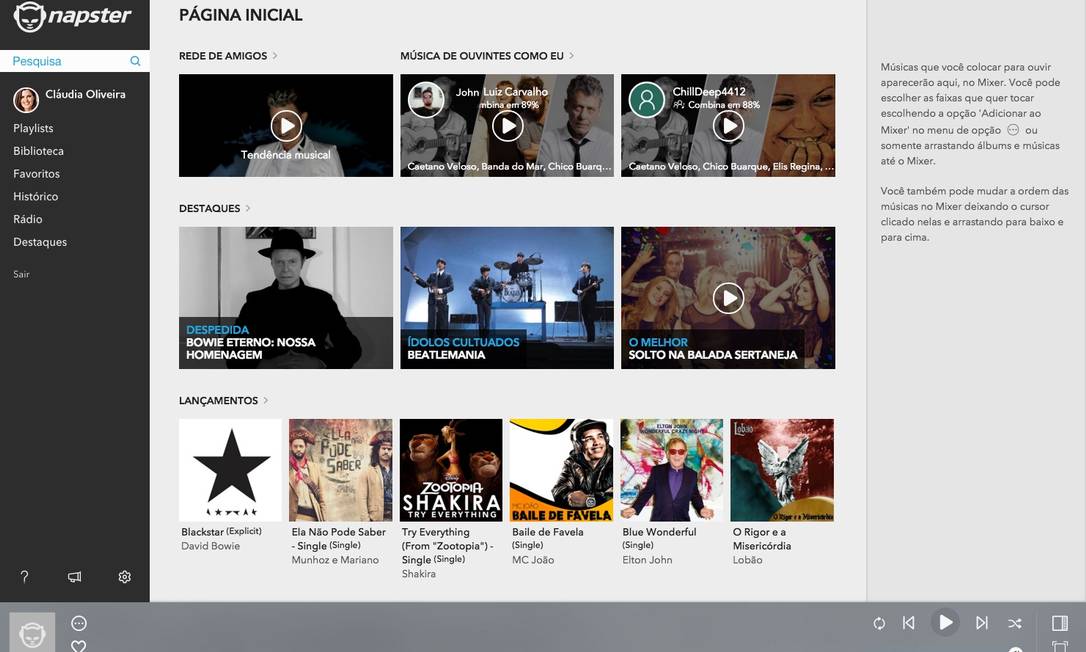Click the help question mark icon
The height and width of the screenshot is (652, 1086).
[x=25, y=577]
